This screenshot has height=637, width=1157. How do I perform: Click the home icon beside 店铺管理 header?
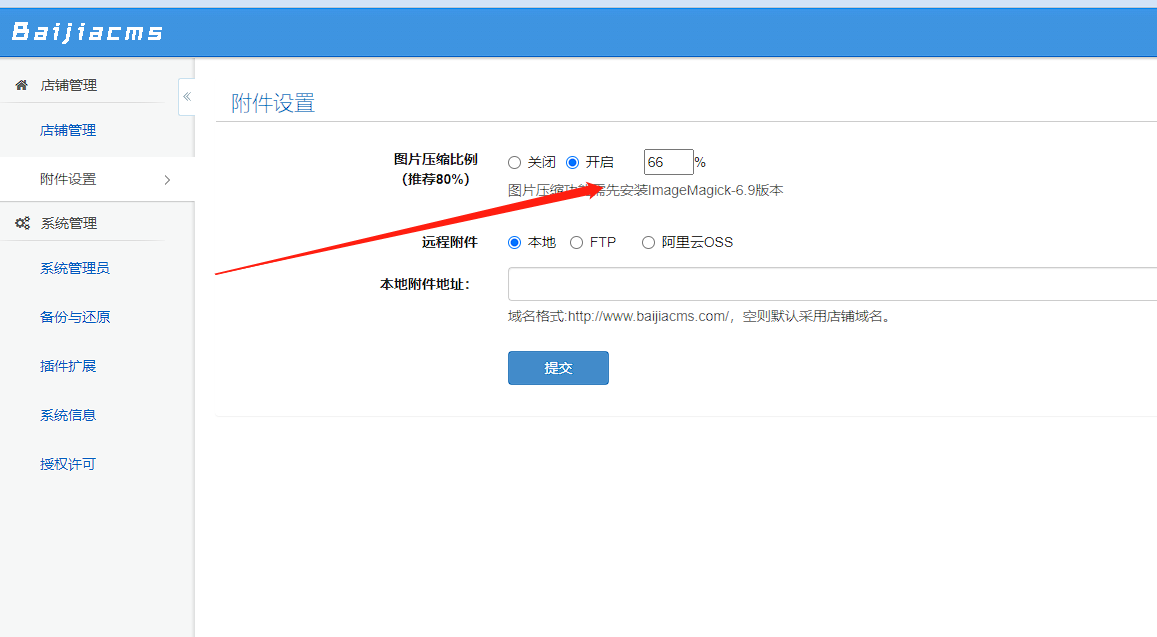point(21,84)
